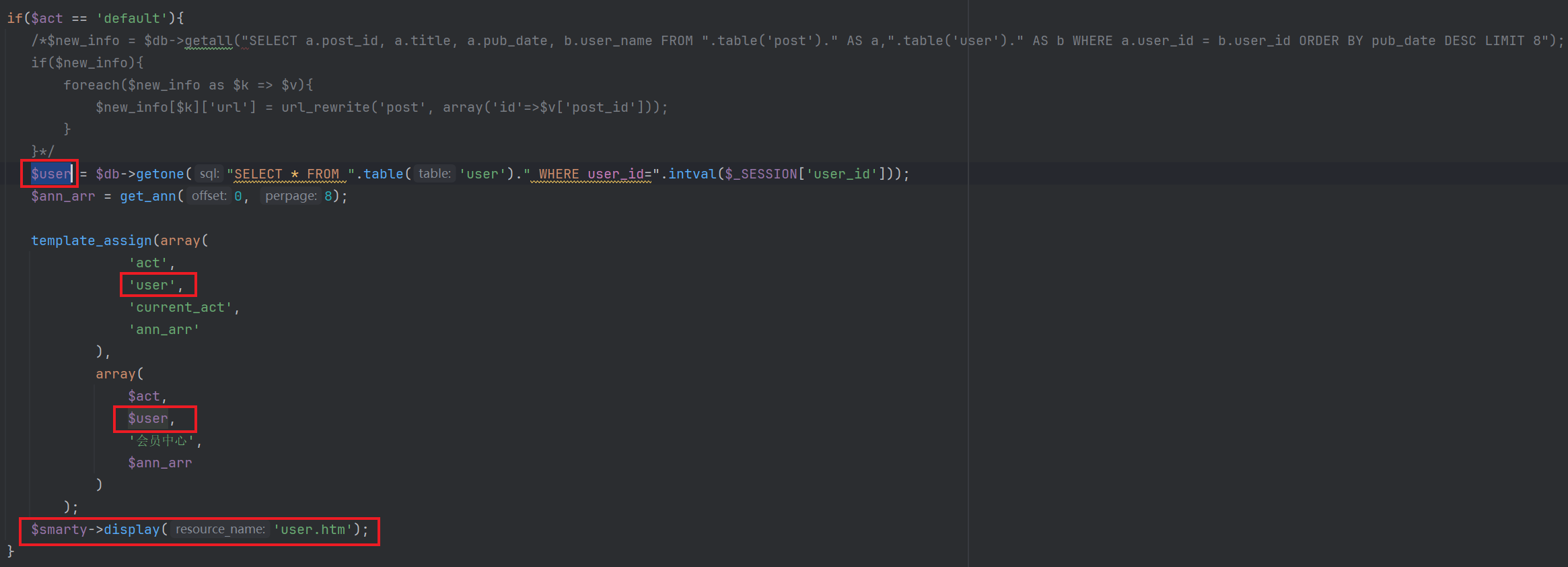Click the $ann_arr variable assignment
The height and width of the screenshot is (567, 1568).
click(x=63, y=196)
